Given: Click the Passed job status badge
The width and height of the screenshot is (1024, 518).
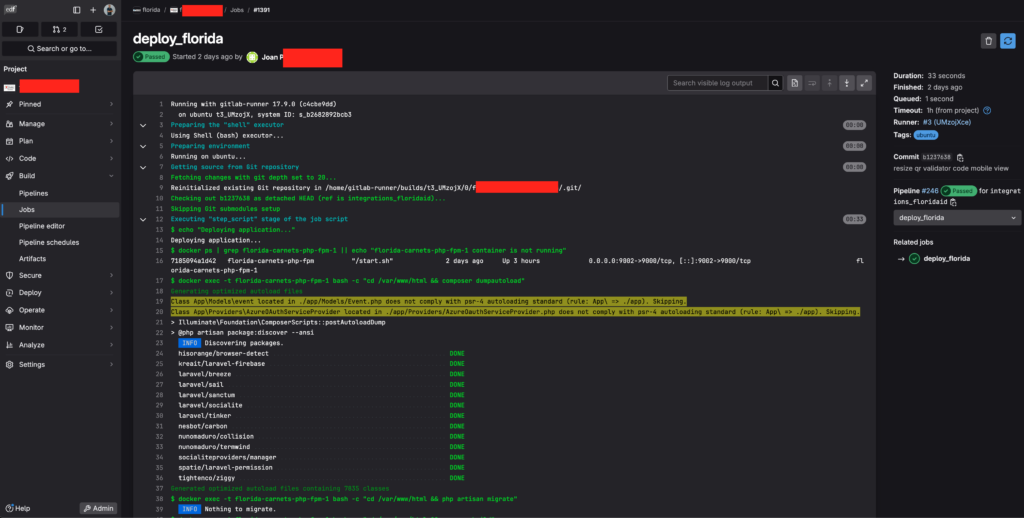Looking at the screenshot, I should point(151,57).
